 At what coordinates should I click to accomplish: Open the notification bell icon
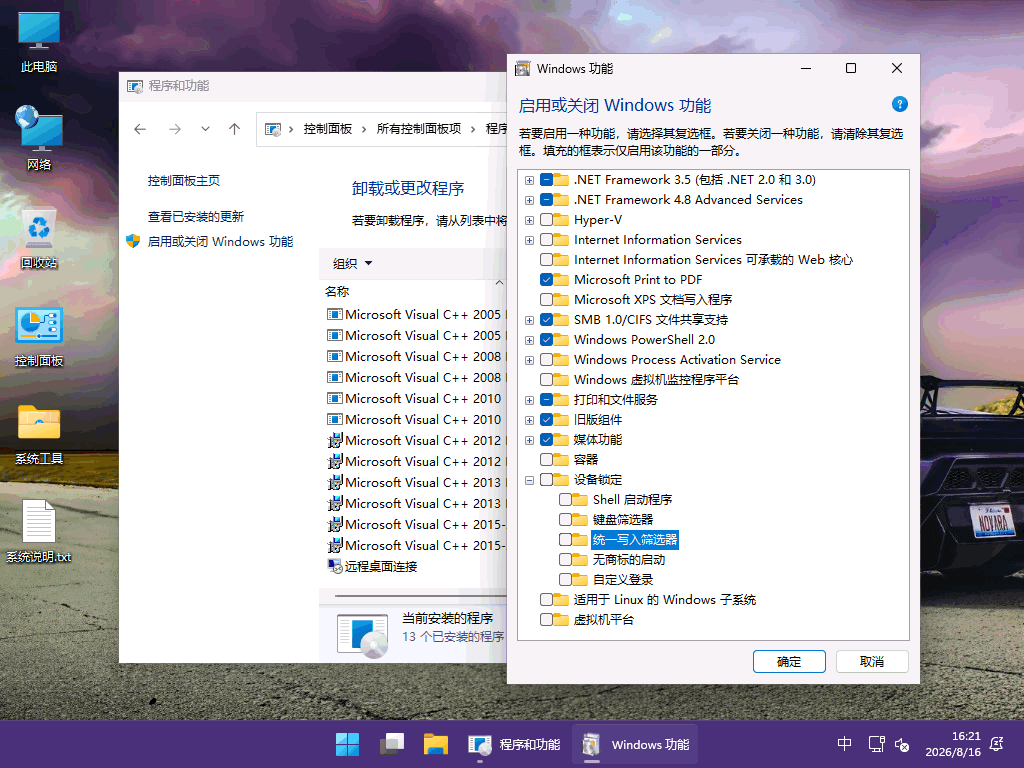997,744
